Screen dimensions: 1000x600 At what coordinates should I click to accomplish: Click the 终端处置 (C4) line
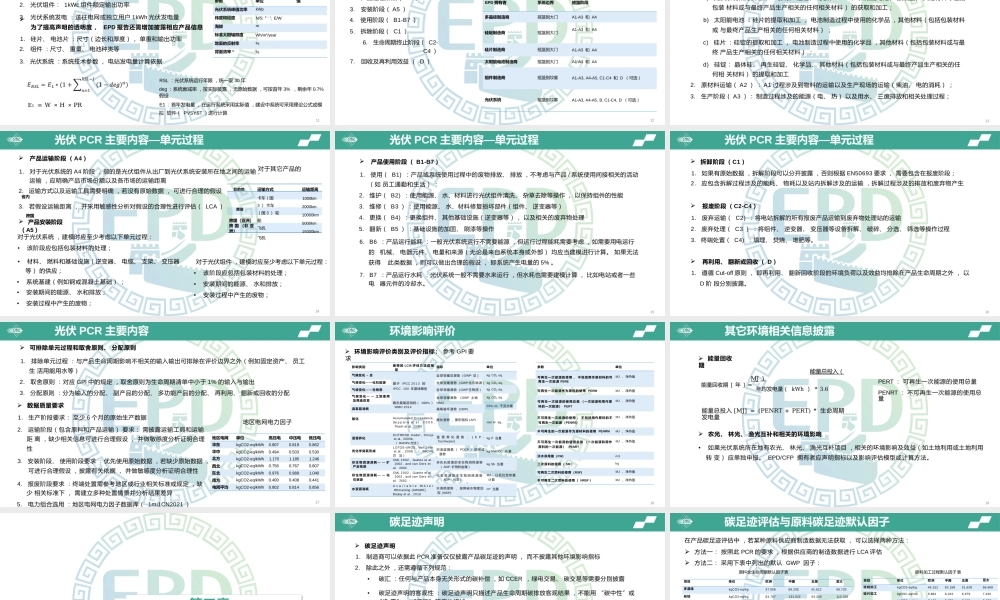click(752, 240)
